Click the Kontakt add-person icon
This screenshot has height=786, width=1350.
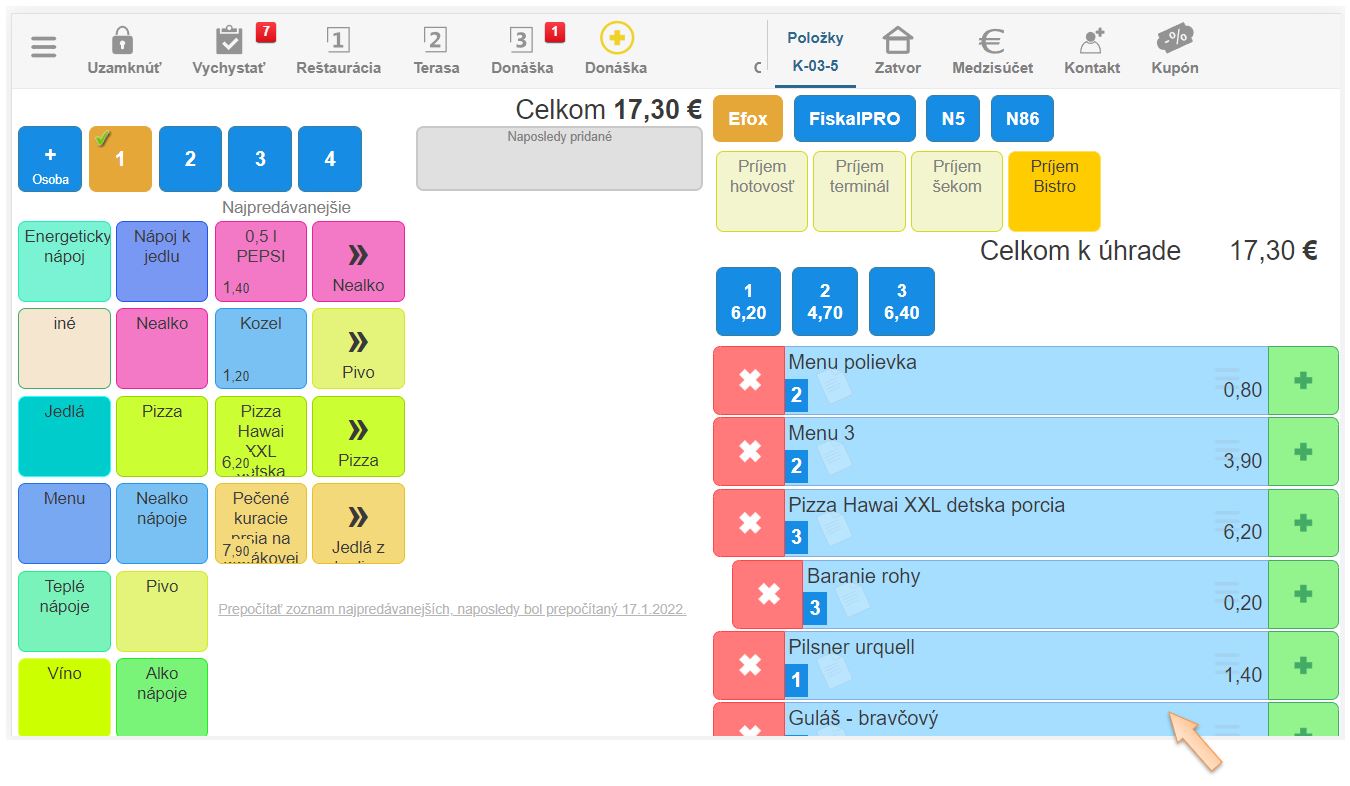click(1091, 42)
